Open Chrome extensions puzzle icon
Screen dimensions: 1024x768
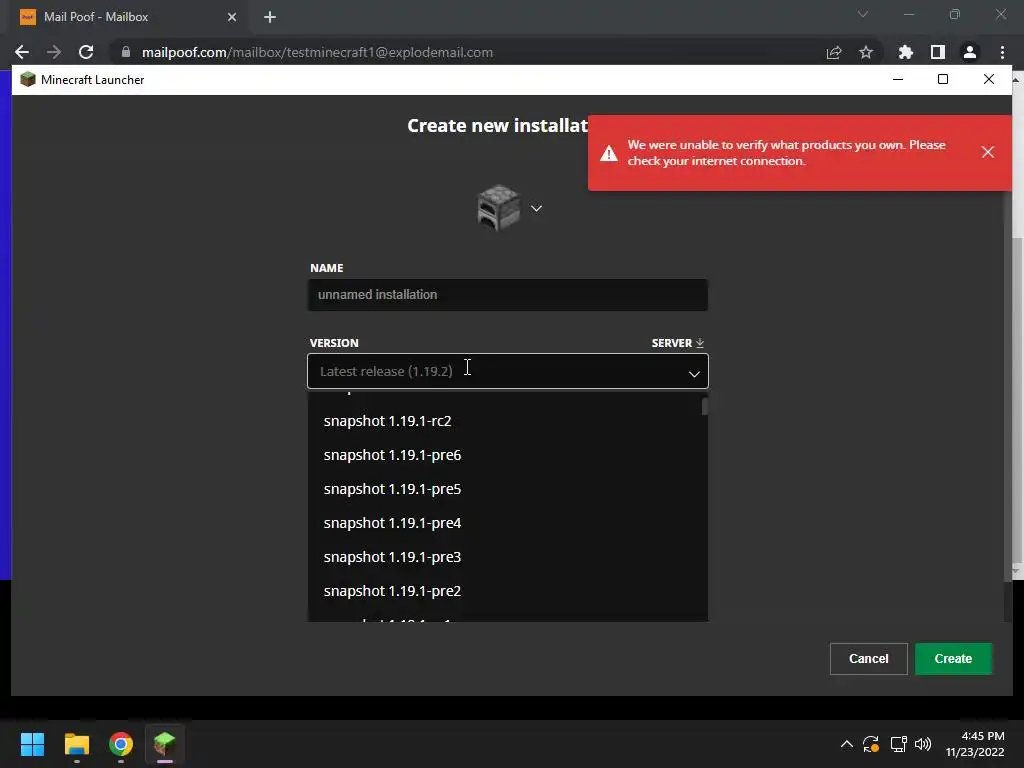(x=905, y=52)
